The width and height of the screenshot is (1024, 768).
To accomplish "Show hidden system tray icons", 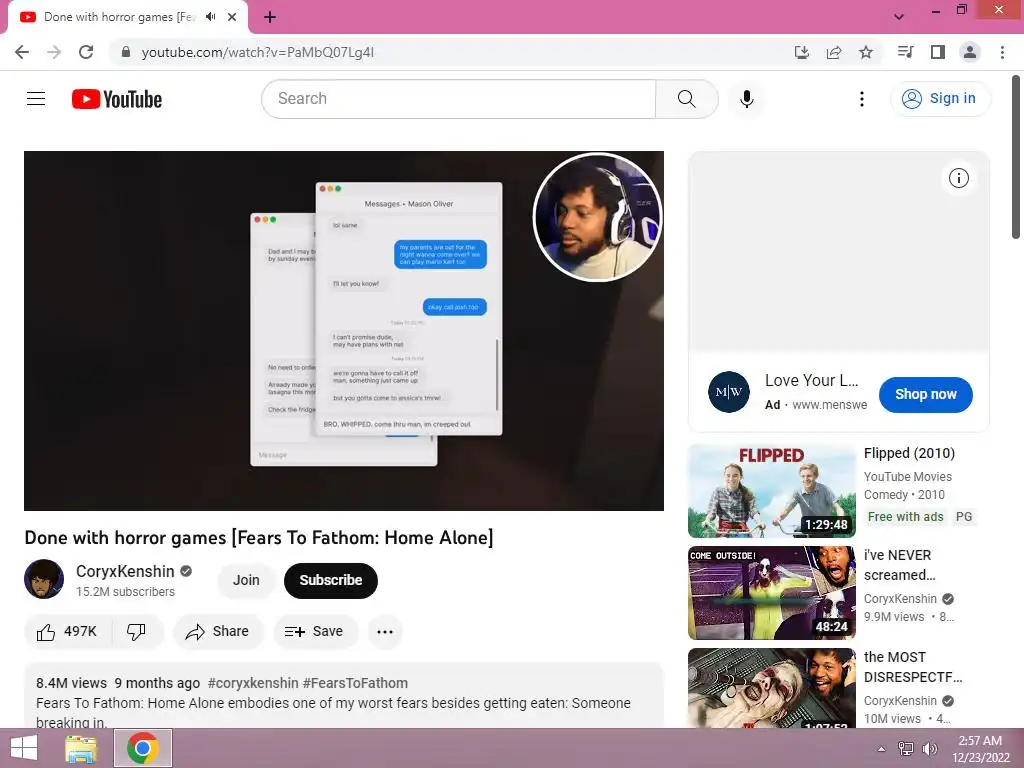I will 881,749.
